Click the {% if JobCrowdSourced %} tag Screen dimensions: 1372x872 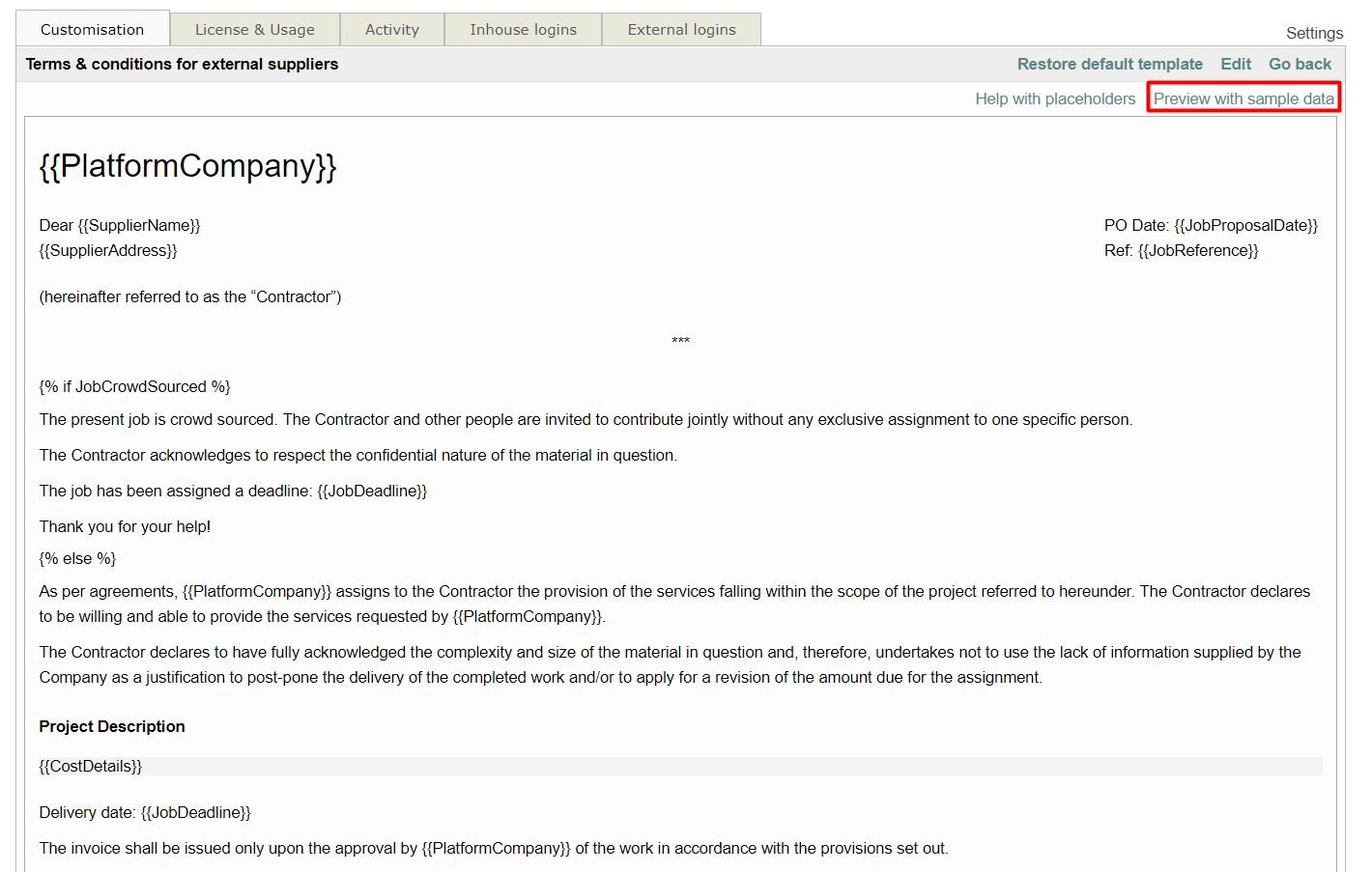pos(134,386)
